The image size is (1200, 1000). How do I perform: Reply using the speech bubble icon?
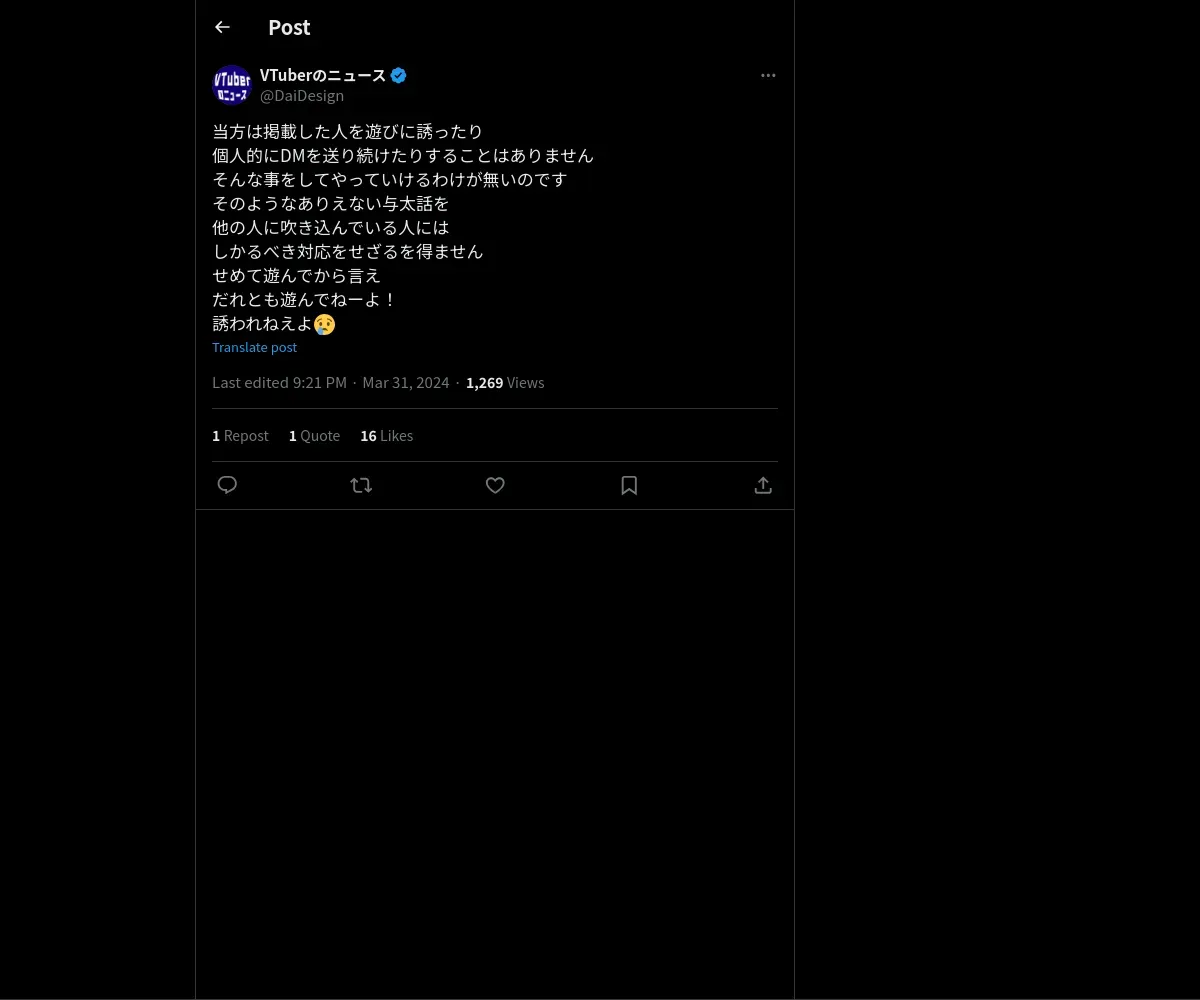pyautogui.click(x=227, y=485)
